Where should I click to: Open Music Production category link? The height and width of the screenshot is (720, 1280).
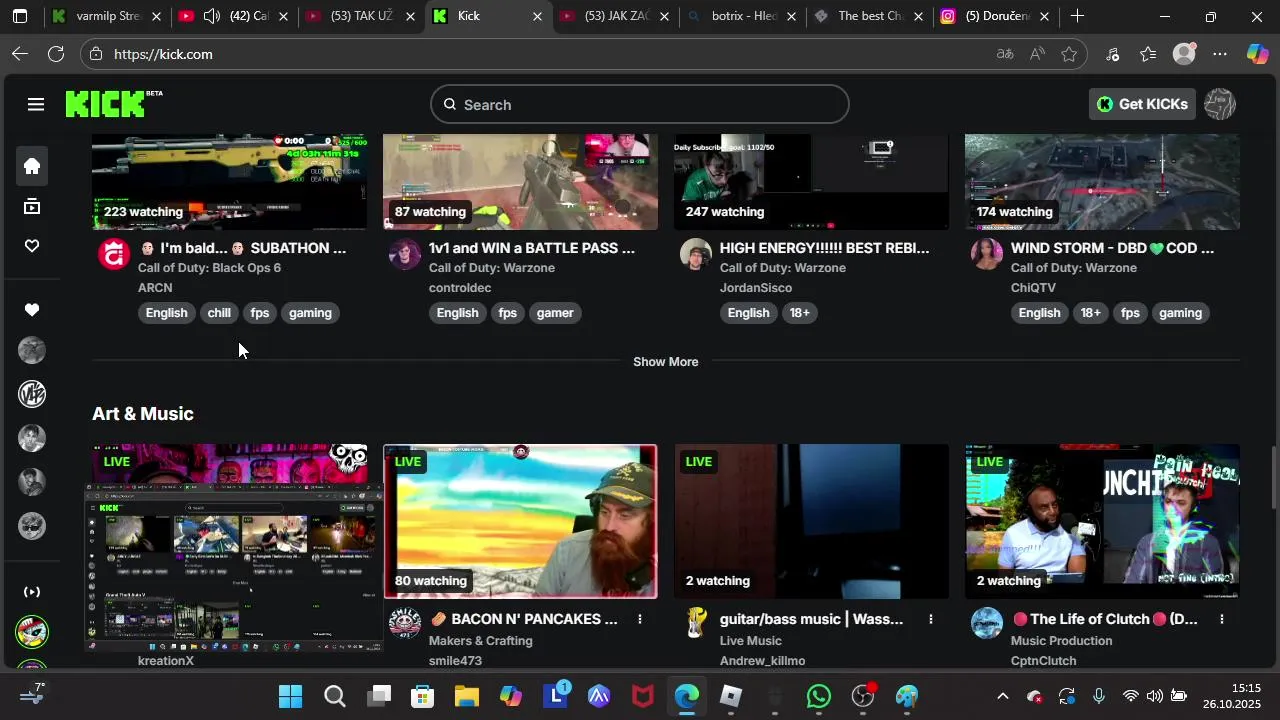coord(1061,641)
